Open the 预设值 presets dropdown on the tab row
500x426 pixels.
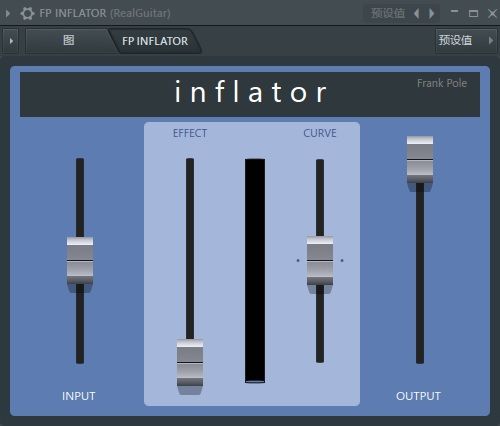[465, 40]
